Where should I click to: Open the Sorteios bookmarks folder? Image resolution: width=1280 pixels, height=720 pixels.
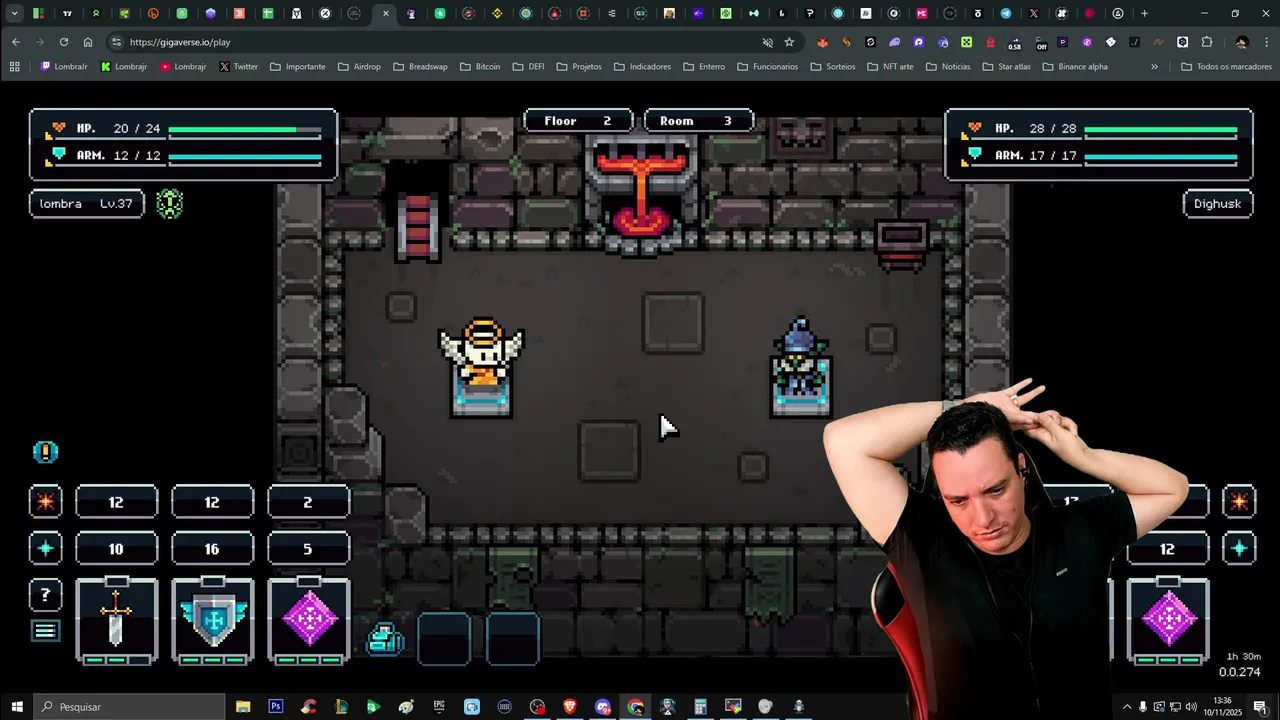[833, 66]
